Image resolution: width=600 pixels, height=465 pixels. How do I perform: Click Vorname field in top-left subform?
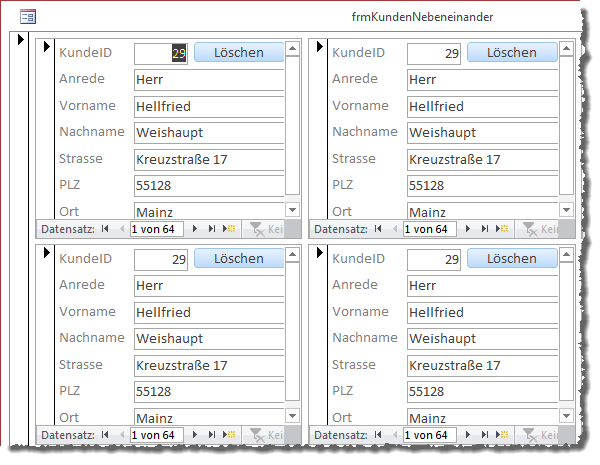point(209,106)
